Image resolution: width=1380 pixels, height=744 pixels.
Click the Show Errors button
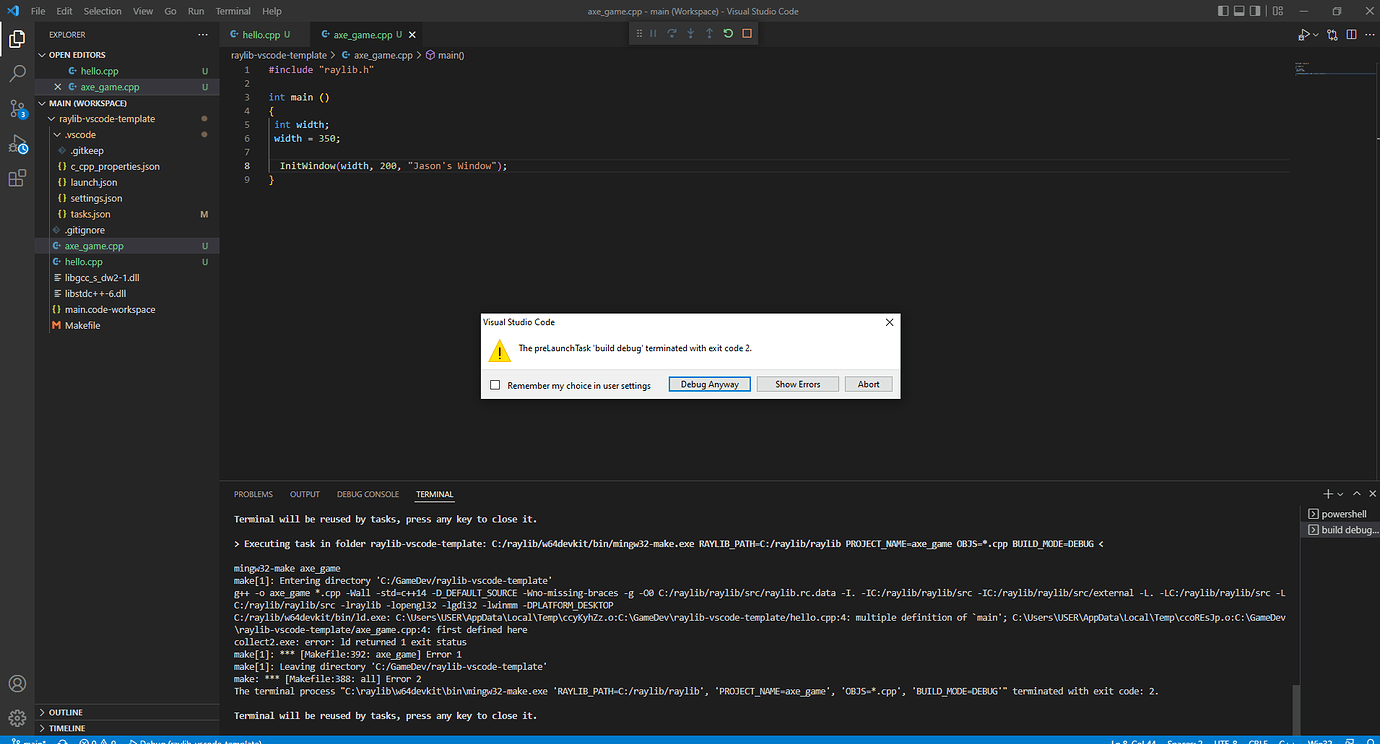797,384
